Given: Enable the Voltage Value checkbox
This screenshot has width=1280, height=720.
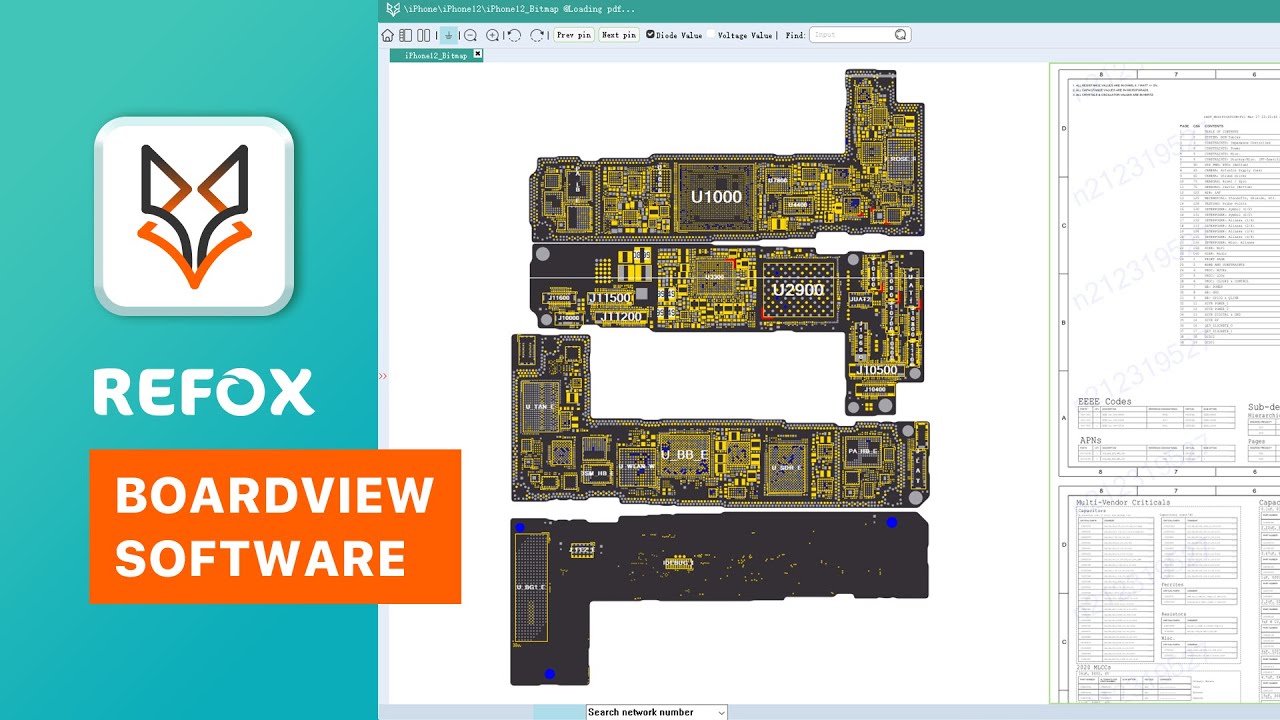Looking at the screenshot, I should pyautogui.click(x=712, y=35).
